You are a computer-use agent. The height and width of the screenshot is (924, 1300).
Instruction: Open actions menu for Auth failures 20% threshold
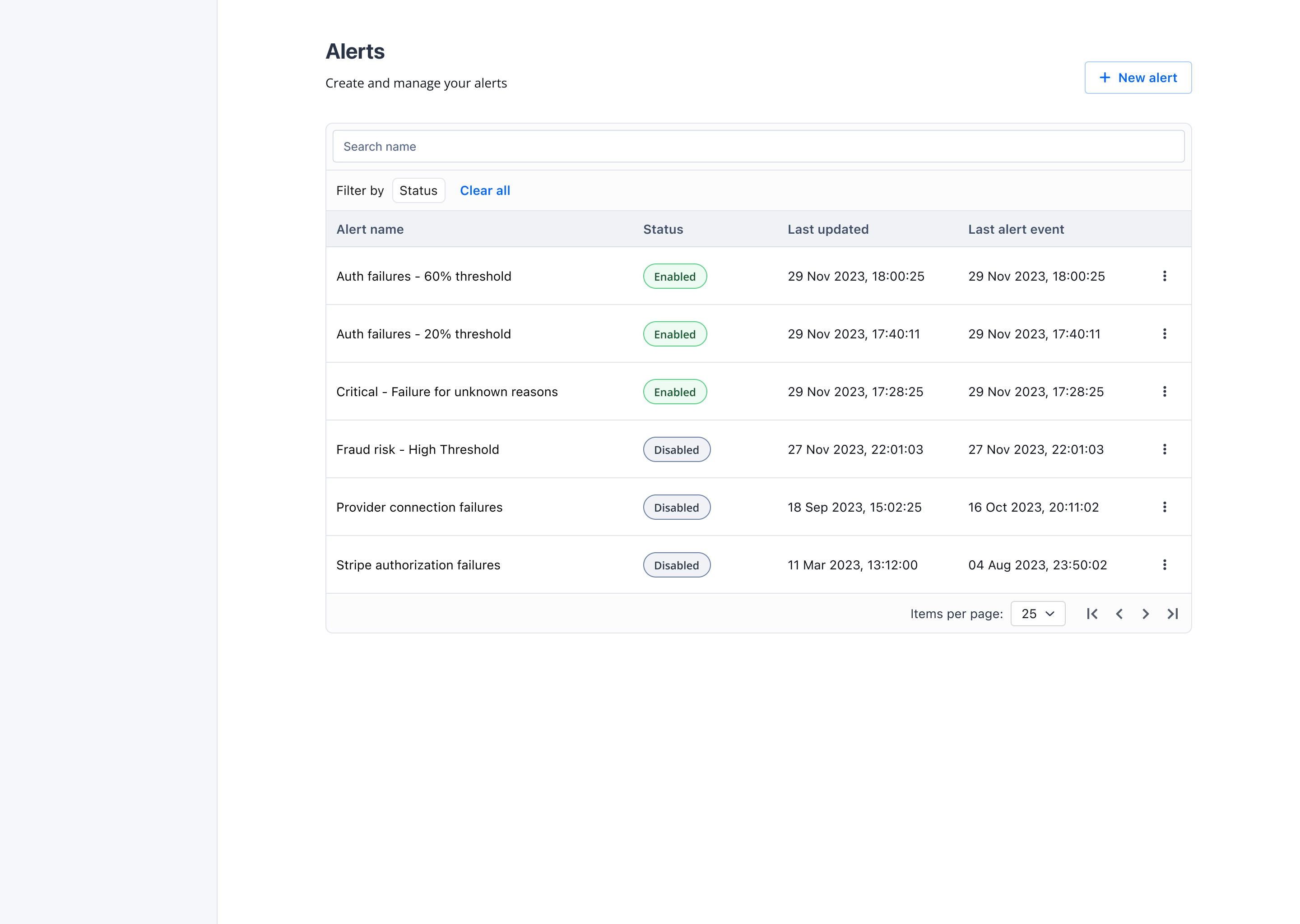(1164, 334)
